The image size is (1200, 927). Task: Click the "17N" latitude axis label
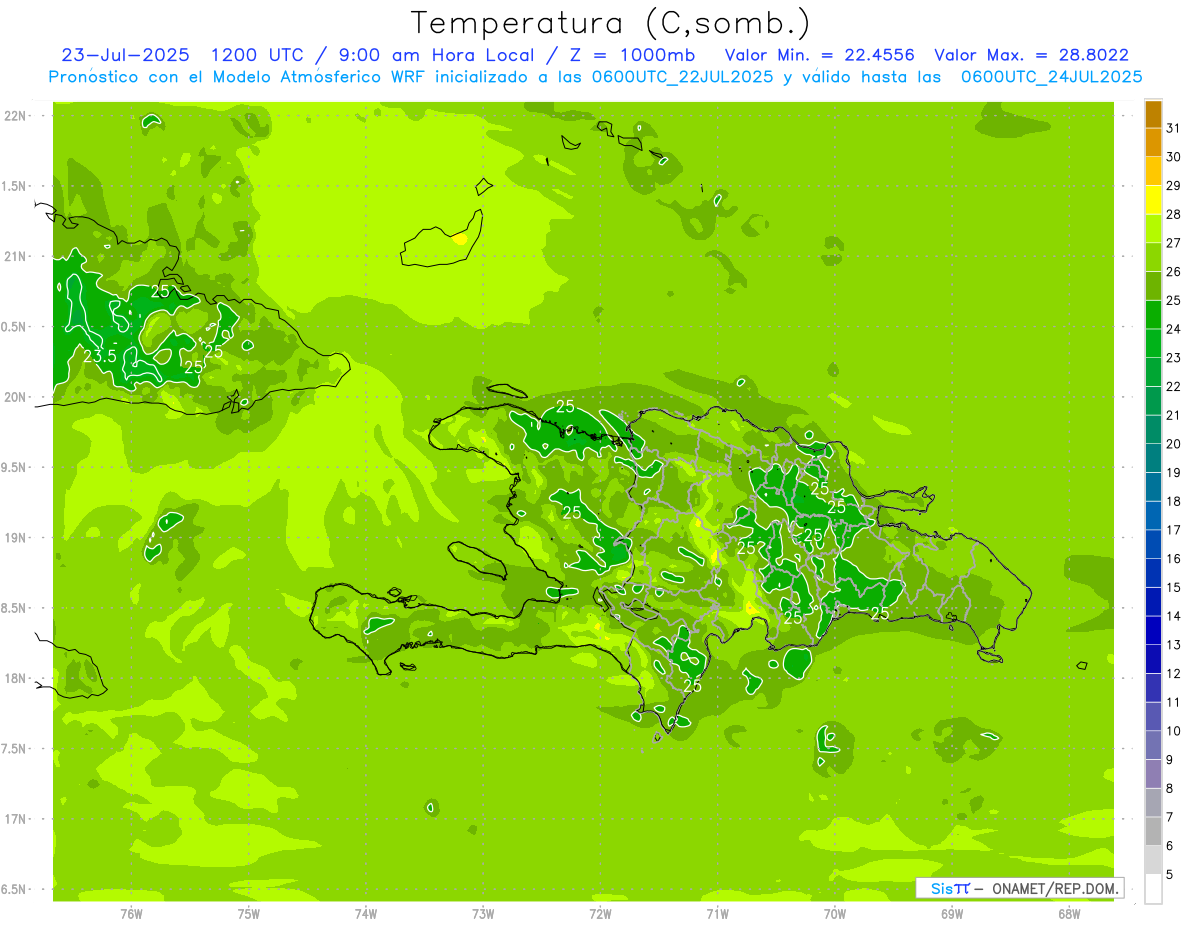pyautogui.click(x=15, y=819)
